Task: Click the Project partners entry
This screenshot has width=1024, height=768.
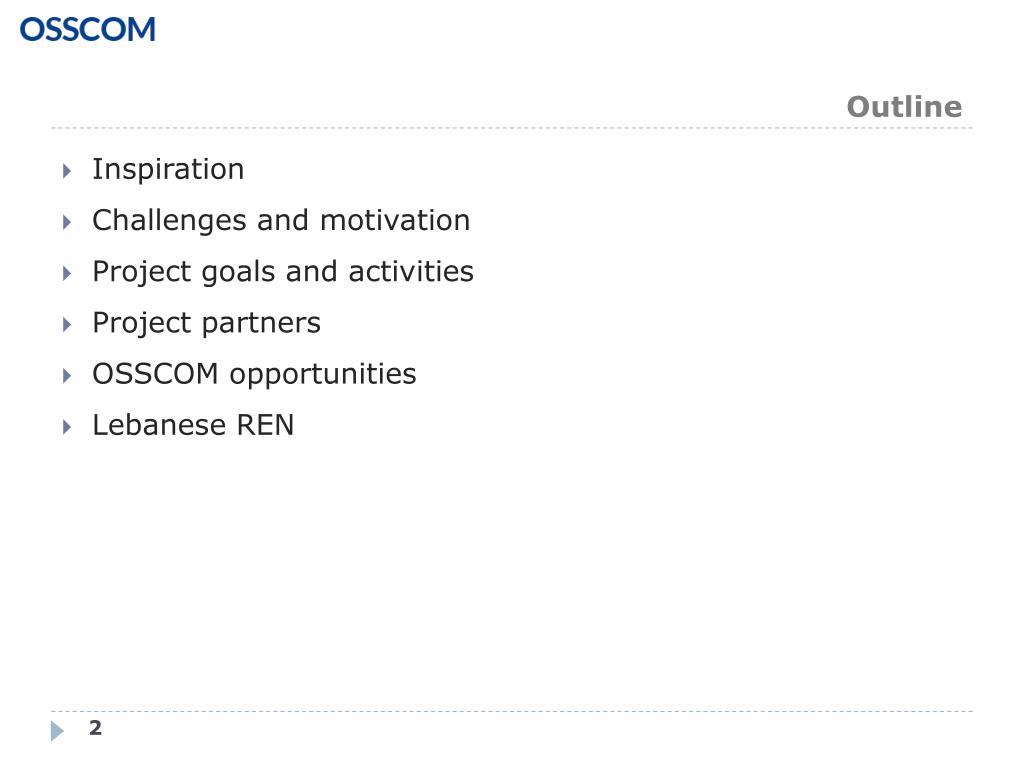Action: tap(206, 323)
